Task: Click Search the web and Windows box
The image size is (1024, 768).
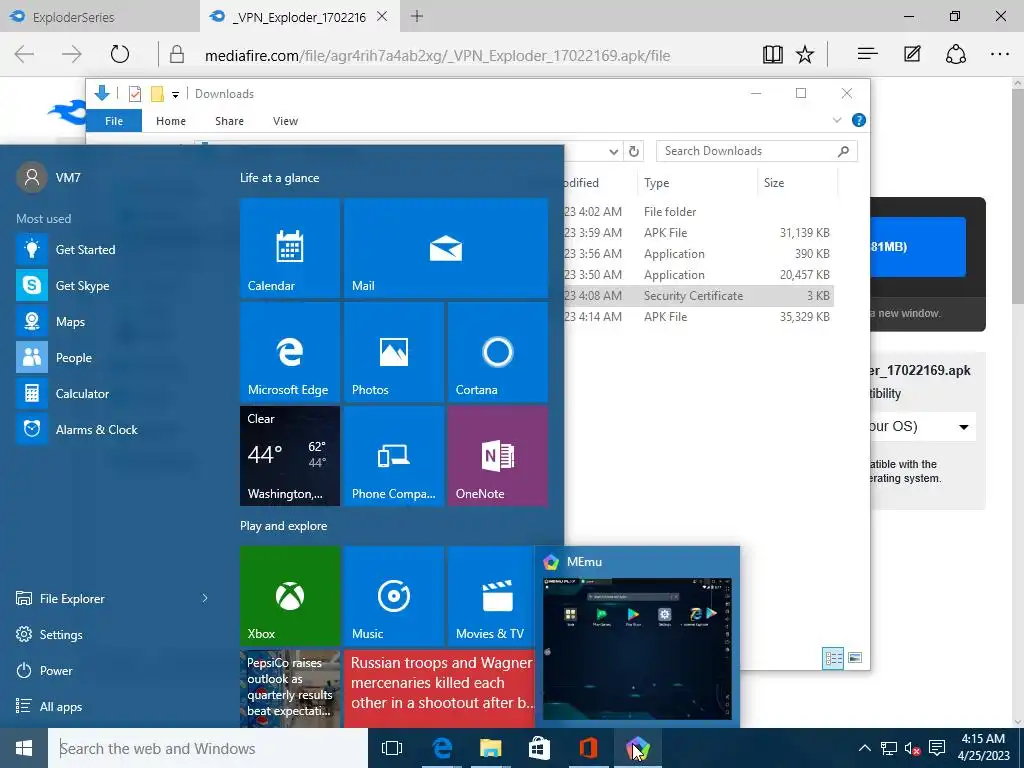Action: click(208, 748)
